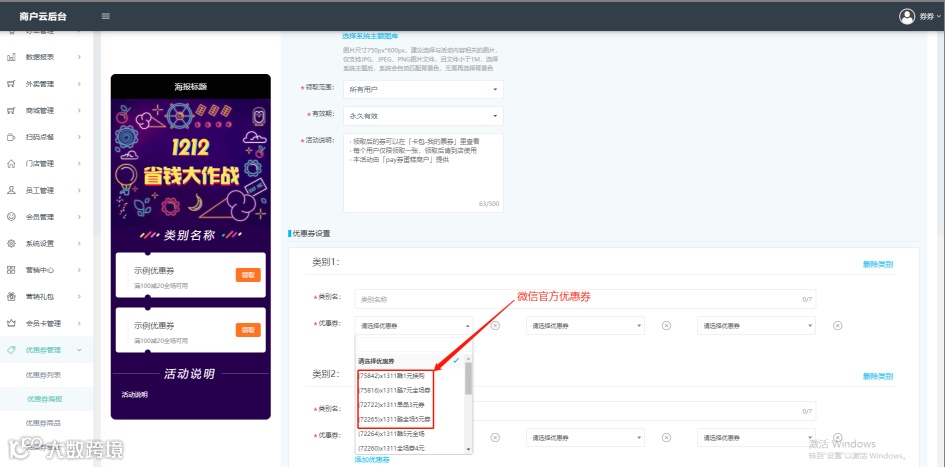Viewport: 945px width, 467px height.
Task: Open the third coupon dropdown in 类别2
Action: (756, 437)
